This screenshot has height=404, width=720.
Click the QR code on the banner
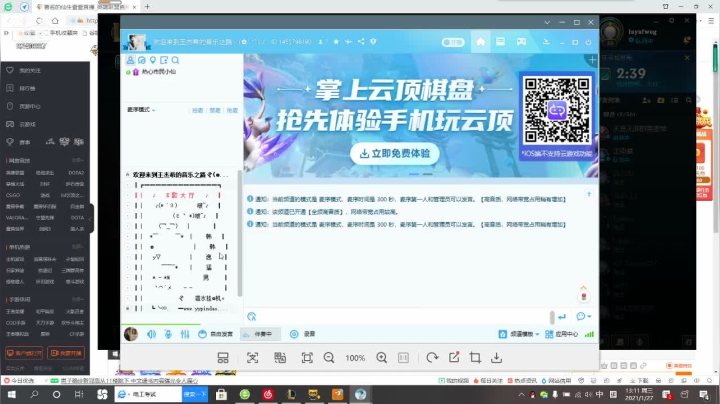557,111
